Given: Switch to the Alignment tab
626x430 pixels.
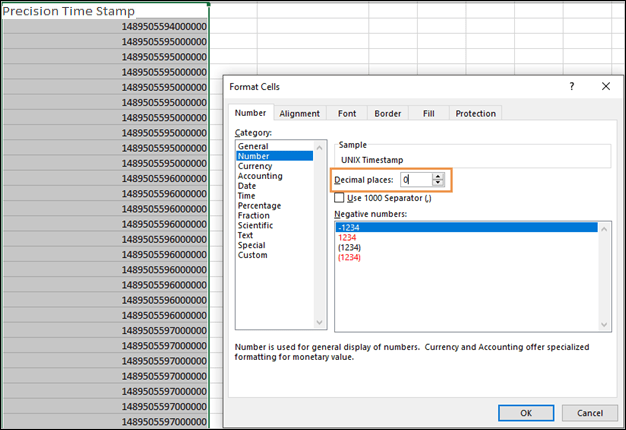Looking at the screenshot, I should [x=299, y=113].
